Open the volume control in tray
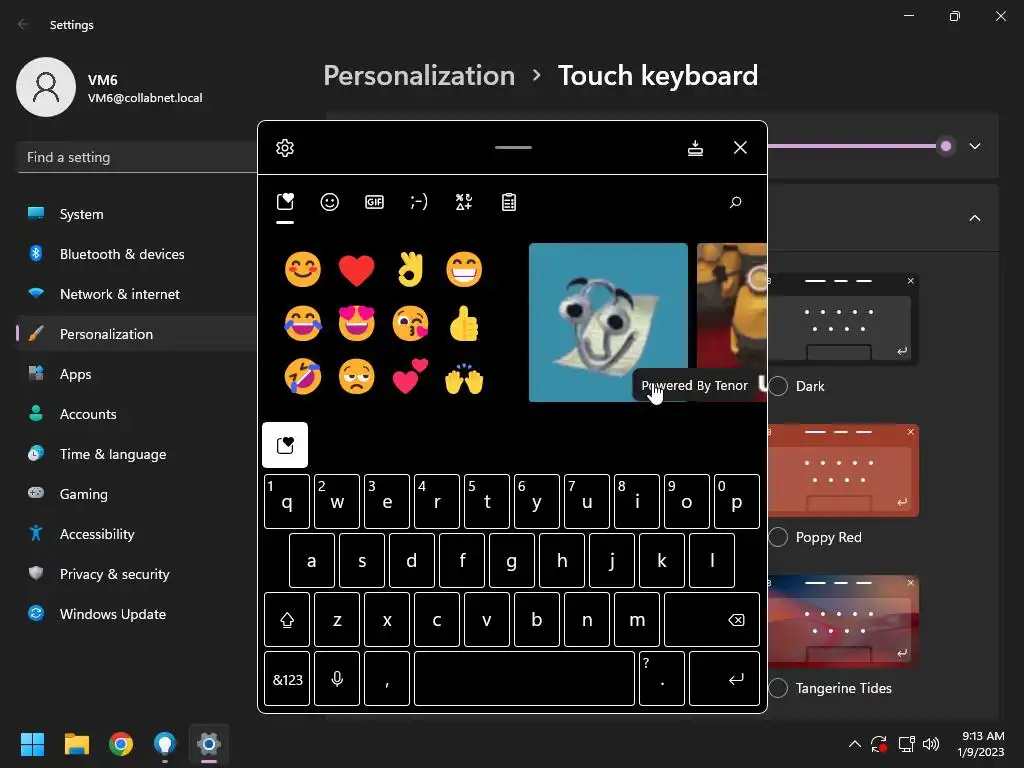The height and width of the screenshot is (768, 1024). click(x=931, y=744)
